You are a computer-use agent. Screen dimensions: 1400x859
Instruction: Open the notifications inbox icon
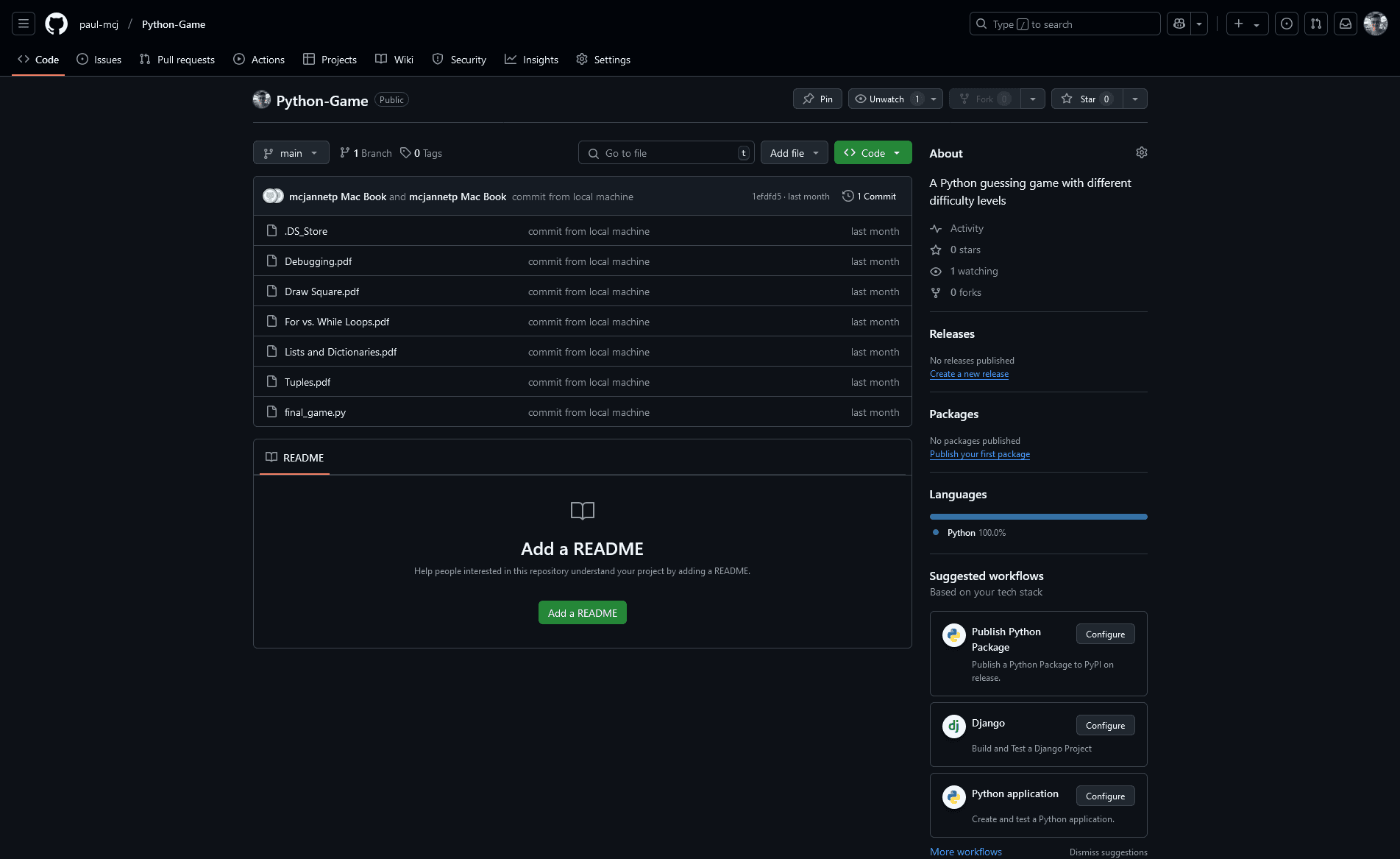1346,24
